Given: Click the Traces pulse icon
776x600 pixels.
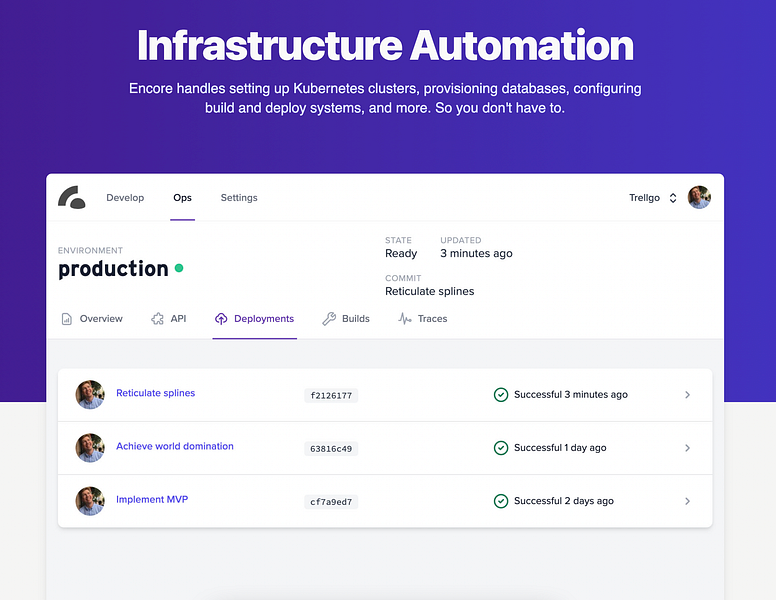Looking at the screenshot, I should coord(405,319).
